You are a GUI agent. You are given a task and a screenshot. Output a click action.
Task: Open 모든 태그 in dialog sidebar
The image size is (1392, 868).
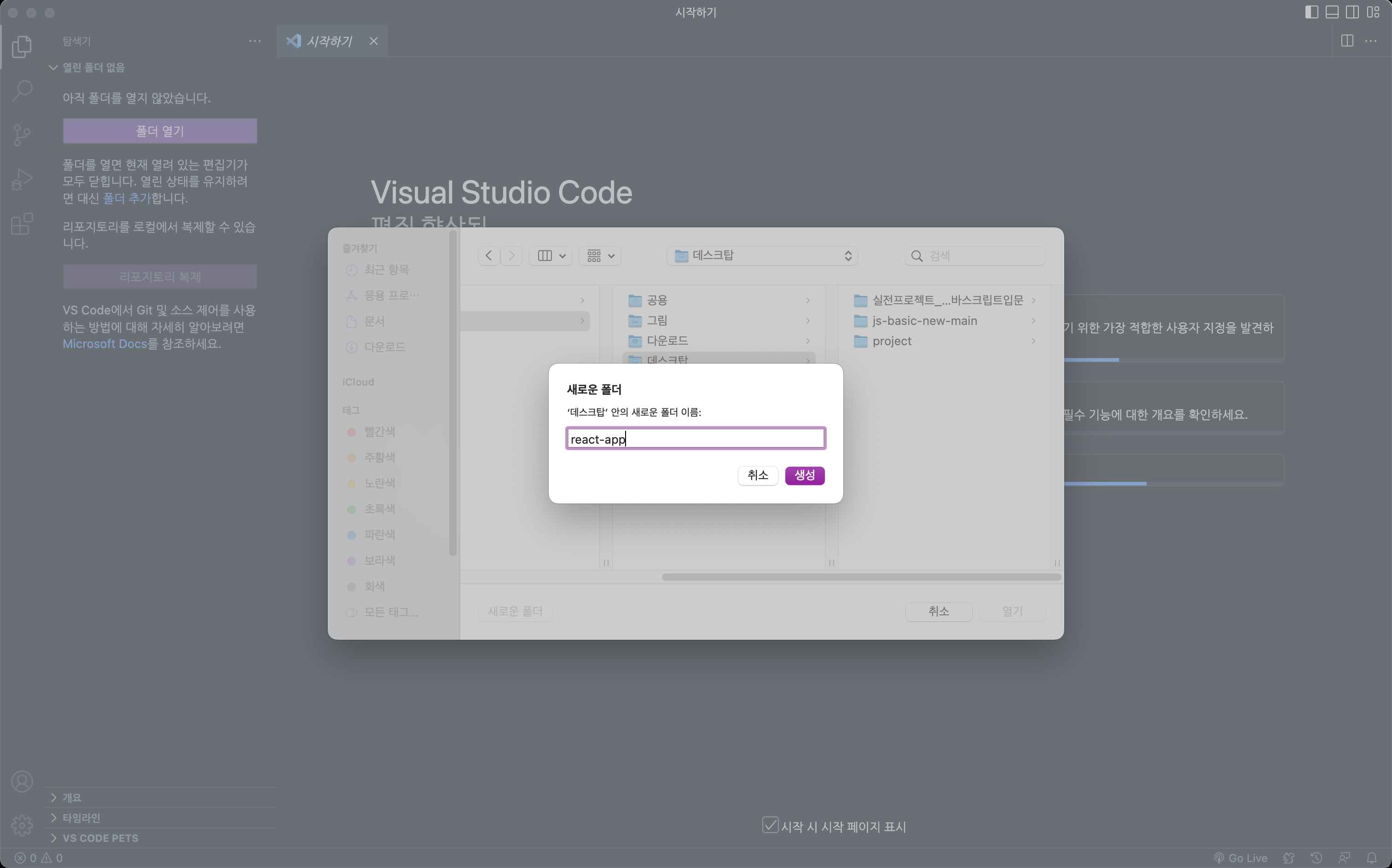click(382, 612)
